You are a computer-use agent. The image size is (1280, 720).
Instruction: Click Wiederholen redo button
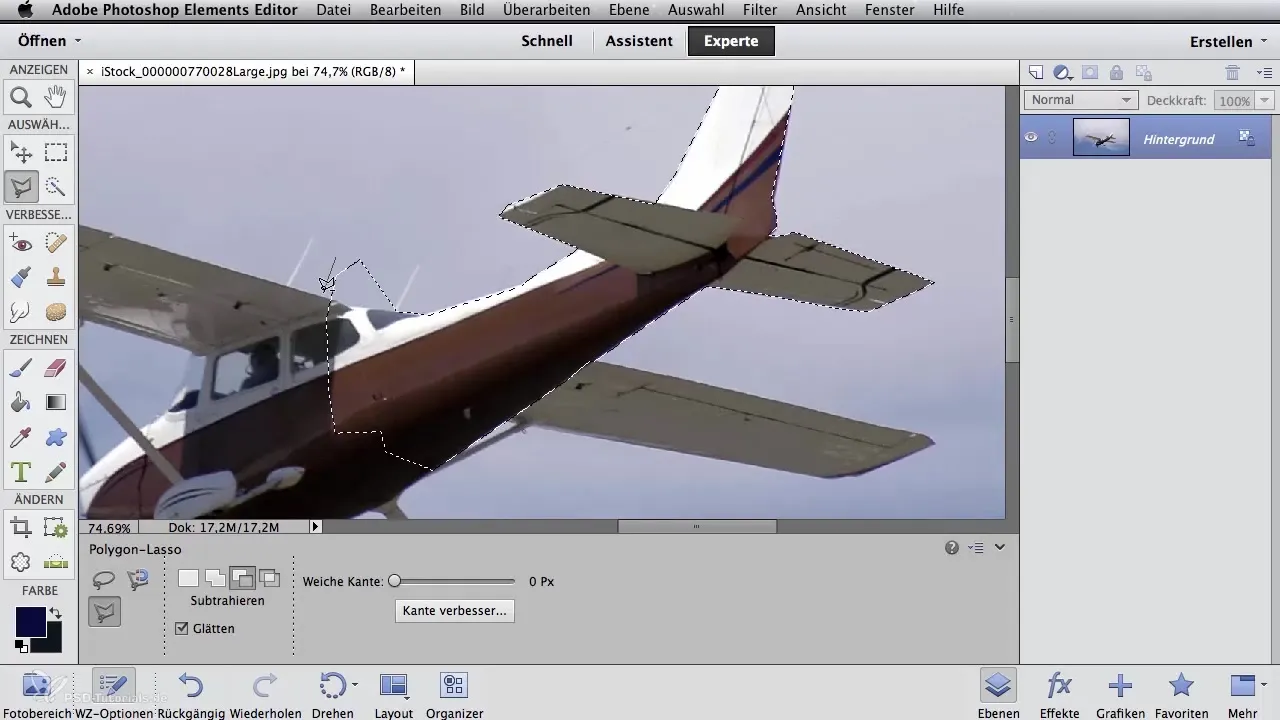(x=265, y=694)
